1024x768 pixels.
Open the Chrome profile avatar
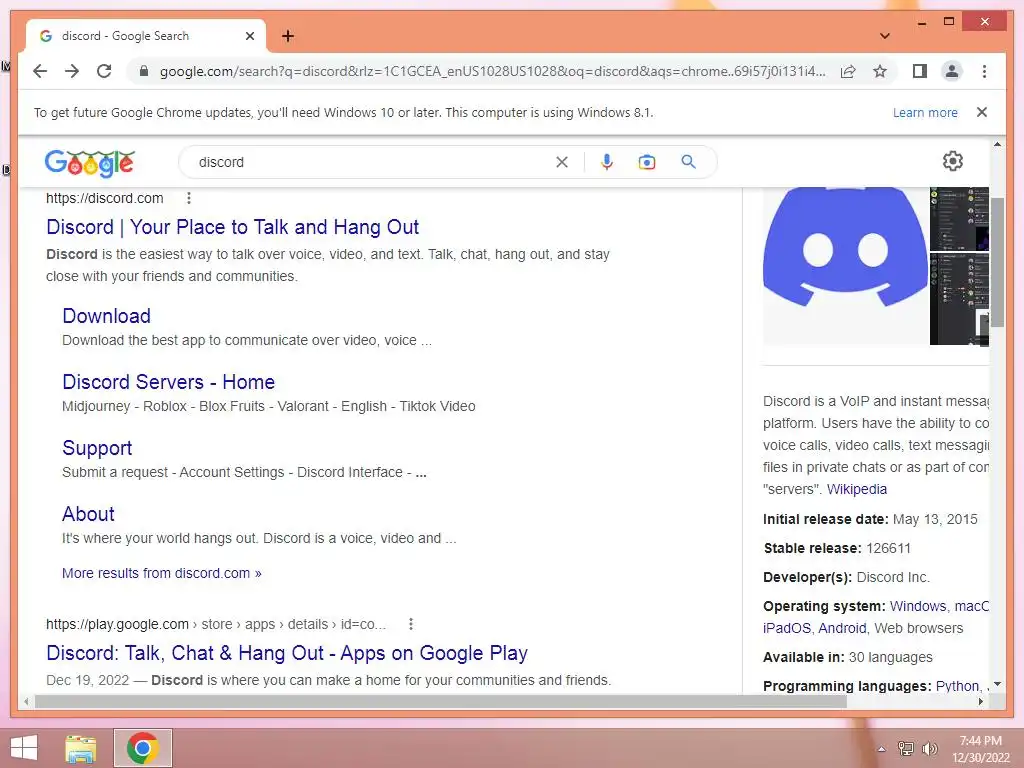pos(952,71)
